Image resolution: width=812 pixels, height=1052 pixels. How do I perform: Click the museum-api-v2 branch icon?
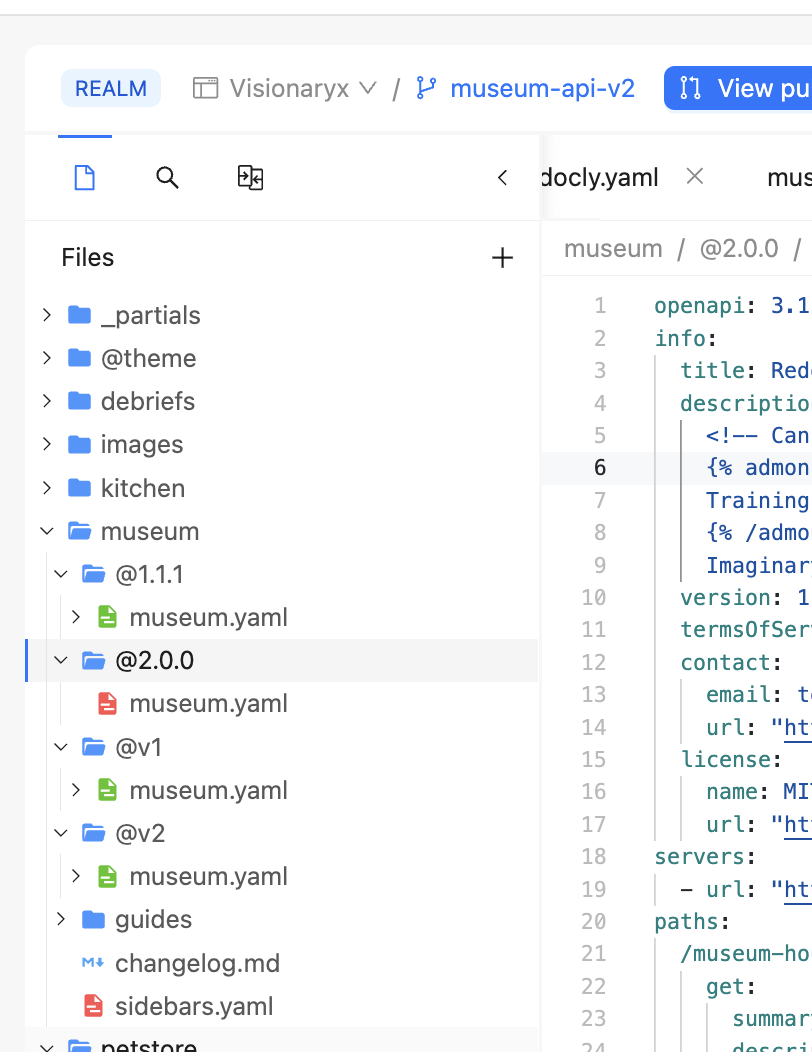[427, 89]
